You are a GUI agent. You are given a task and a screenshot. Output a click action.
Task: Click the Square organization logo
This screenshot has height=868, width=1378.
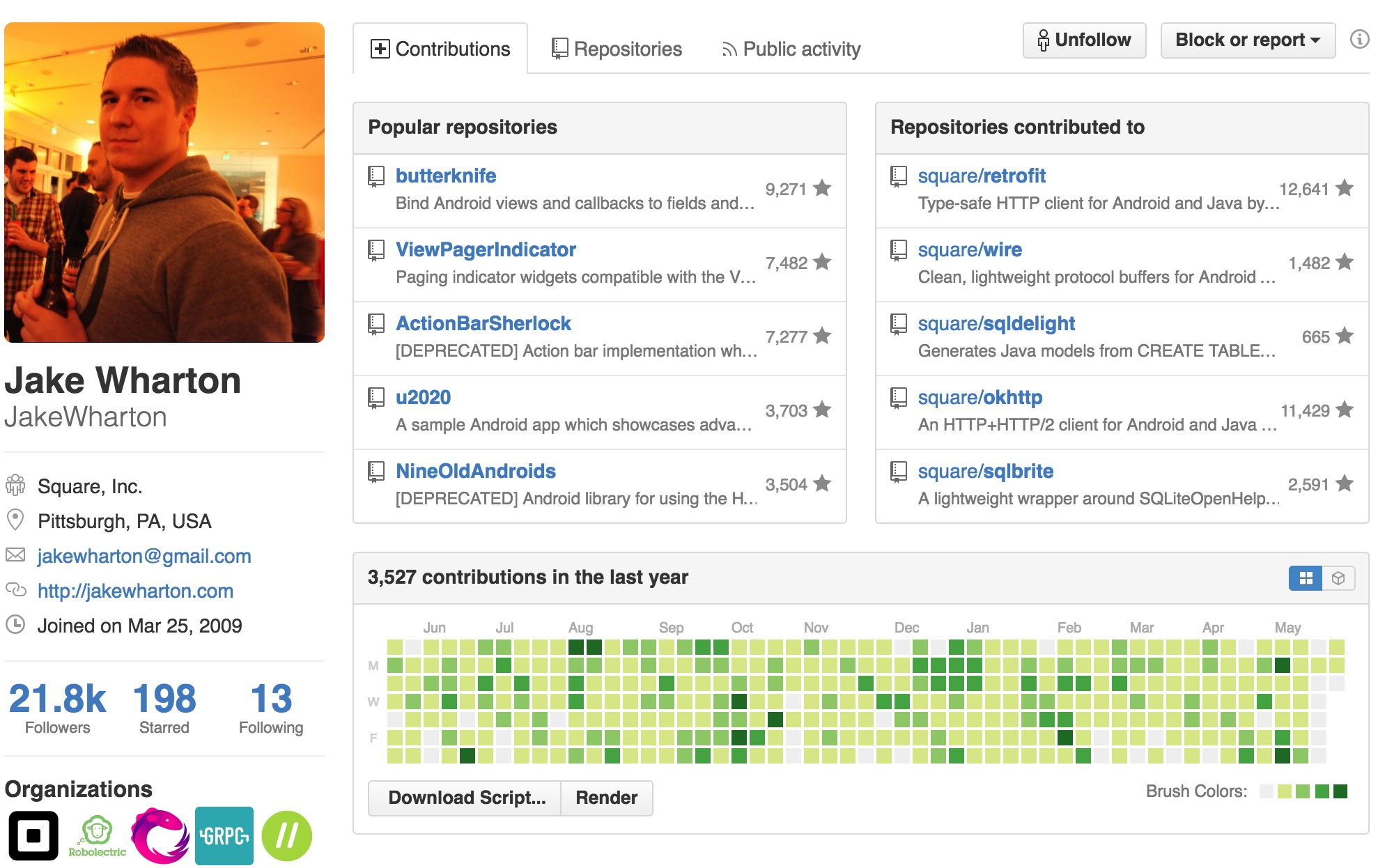33,835
